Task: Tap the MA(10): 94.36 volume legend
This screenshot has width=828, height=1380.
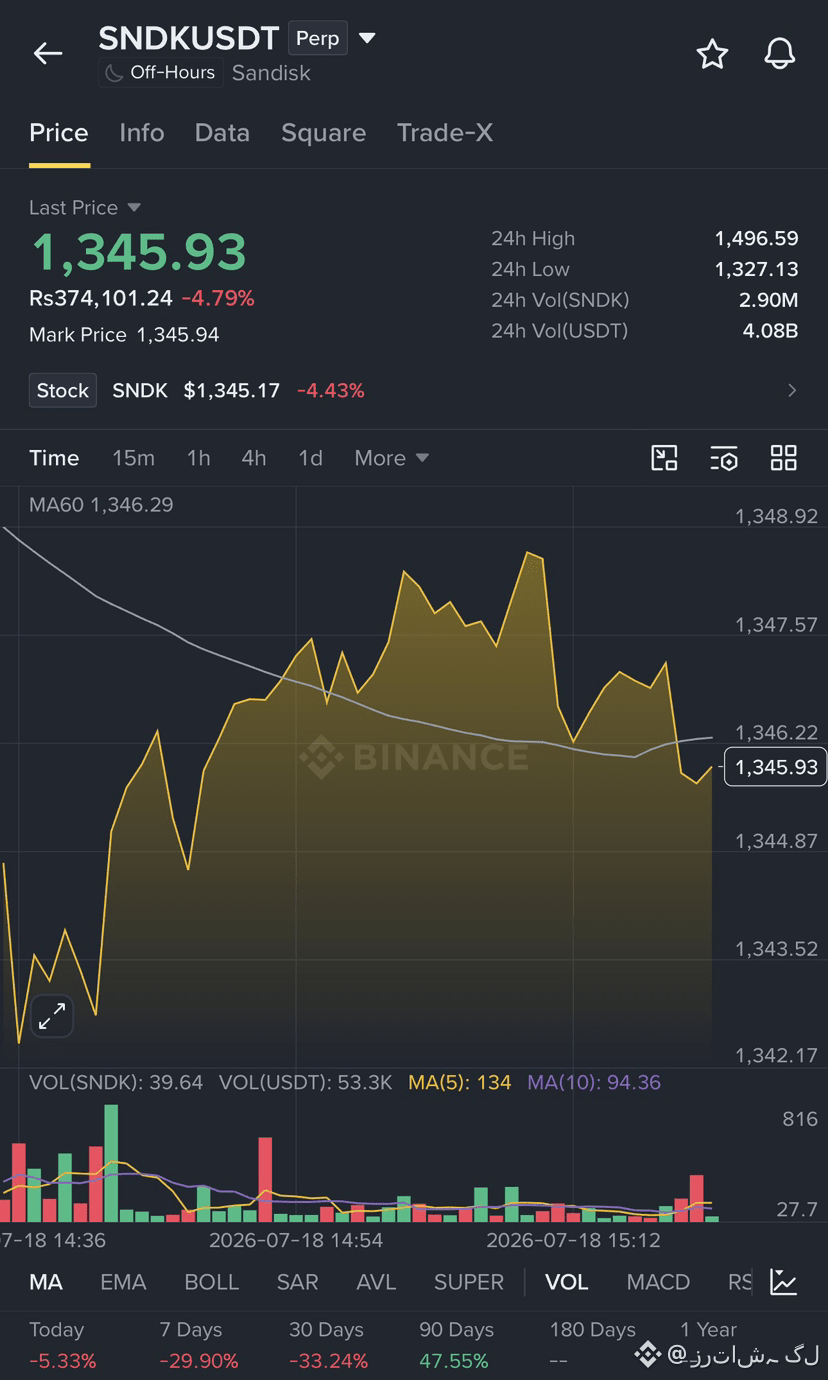Action: tap(594, 1082)
